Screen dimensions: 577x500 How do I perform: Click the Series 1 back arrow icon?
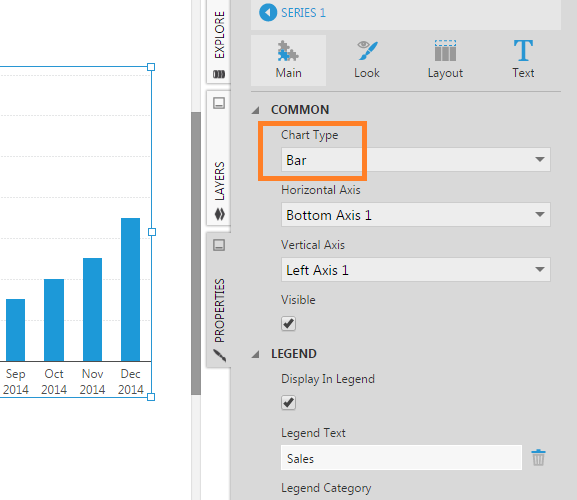pyautogui.click(x=268, y=13)
